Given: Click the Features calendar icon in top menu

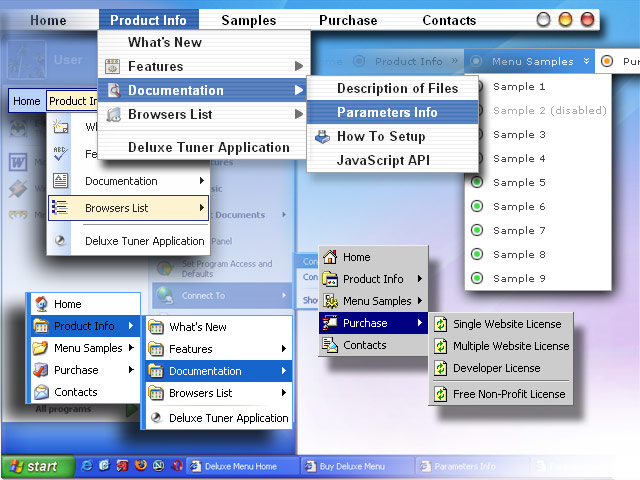Looking at the screenshot, I should tap(113, 66).
